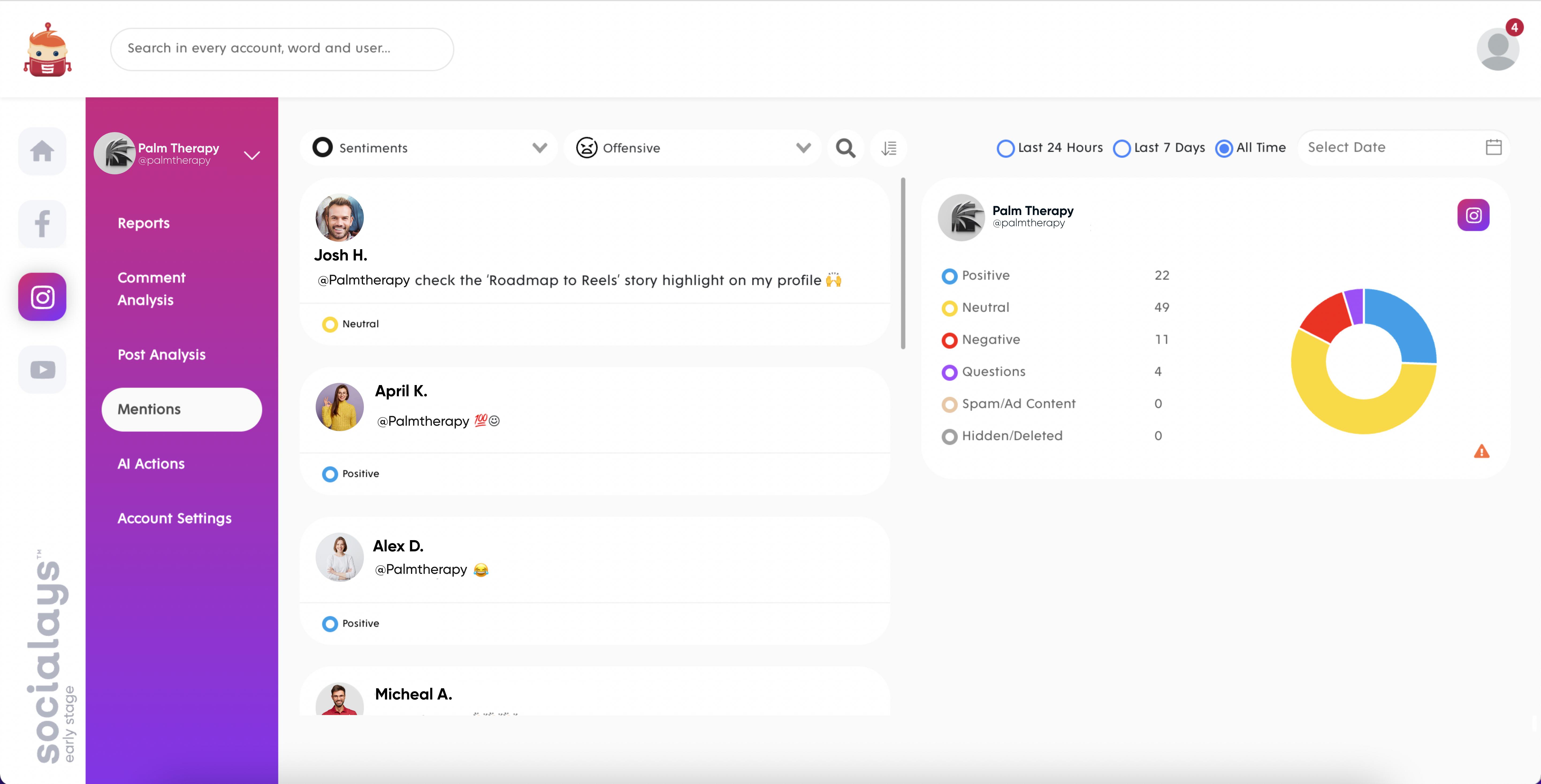Viewport: 1541px width, 784px height.
Task: Click the Positive tag on Alex D. mention
Action: point(350,624)
